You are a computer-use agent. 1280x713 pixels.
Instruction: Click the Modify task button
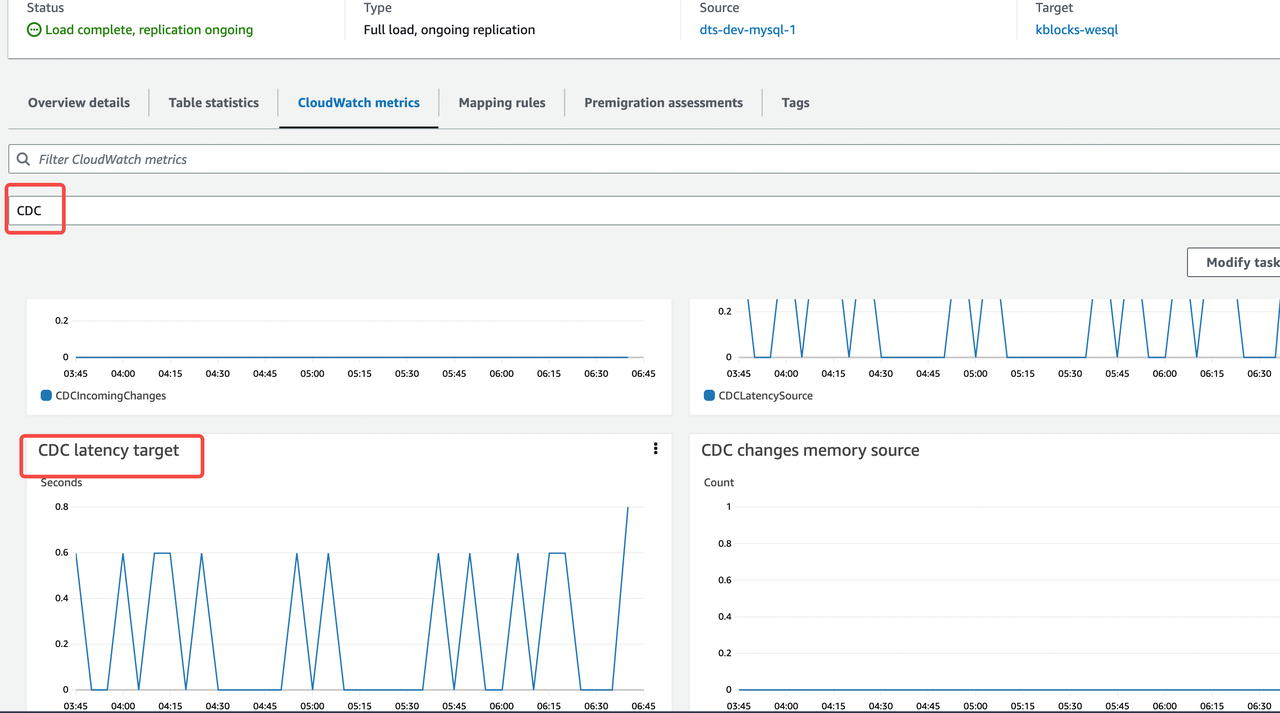[x=1234, y=262]
